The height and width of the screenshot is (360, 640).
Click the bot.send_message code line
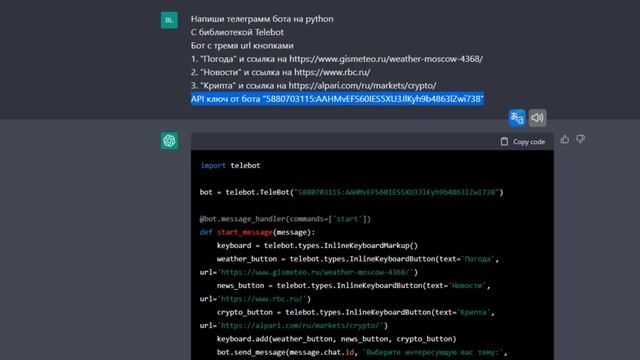click(362, 352)
